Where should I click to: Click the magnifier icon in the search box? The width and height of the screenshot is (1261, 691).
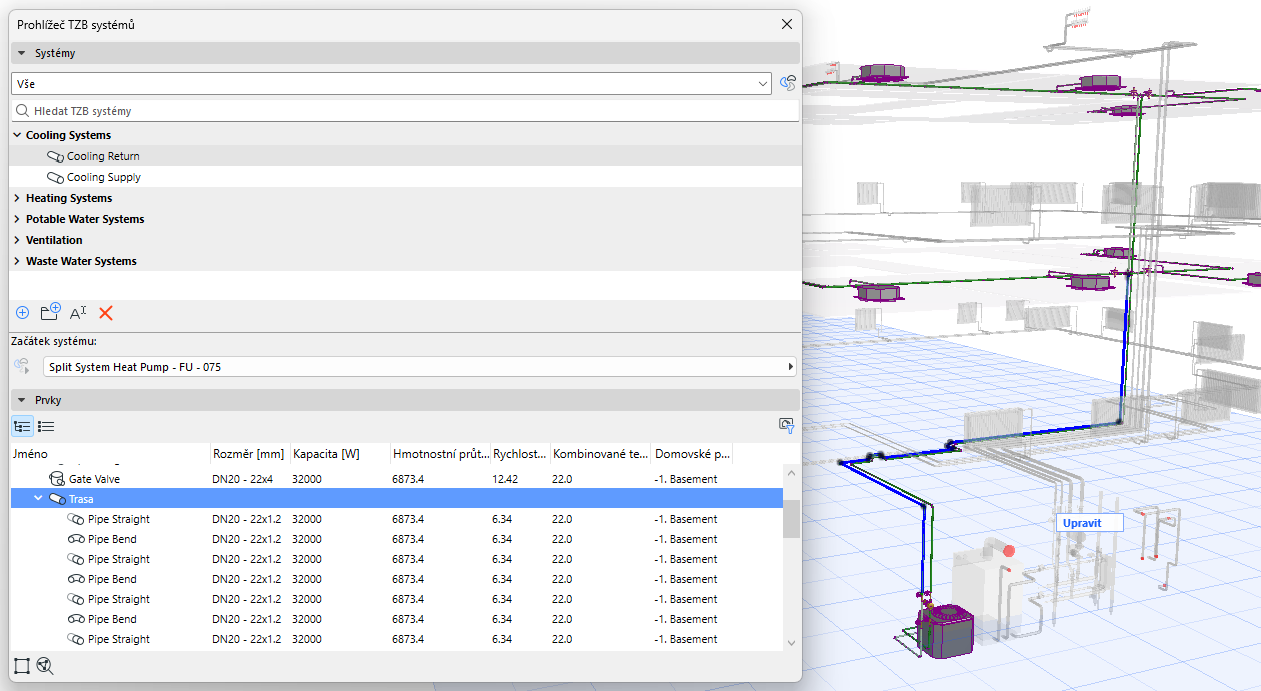click(x=22, y=111)
